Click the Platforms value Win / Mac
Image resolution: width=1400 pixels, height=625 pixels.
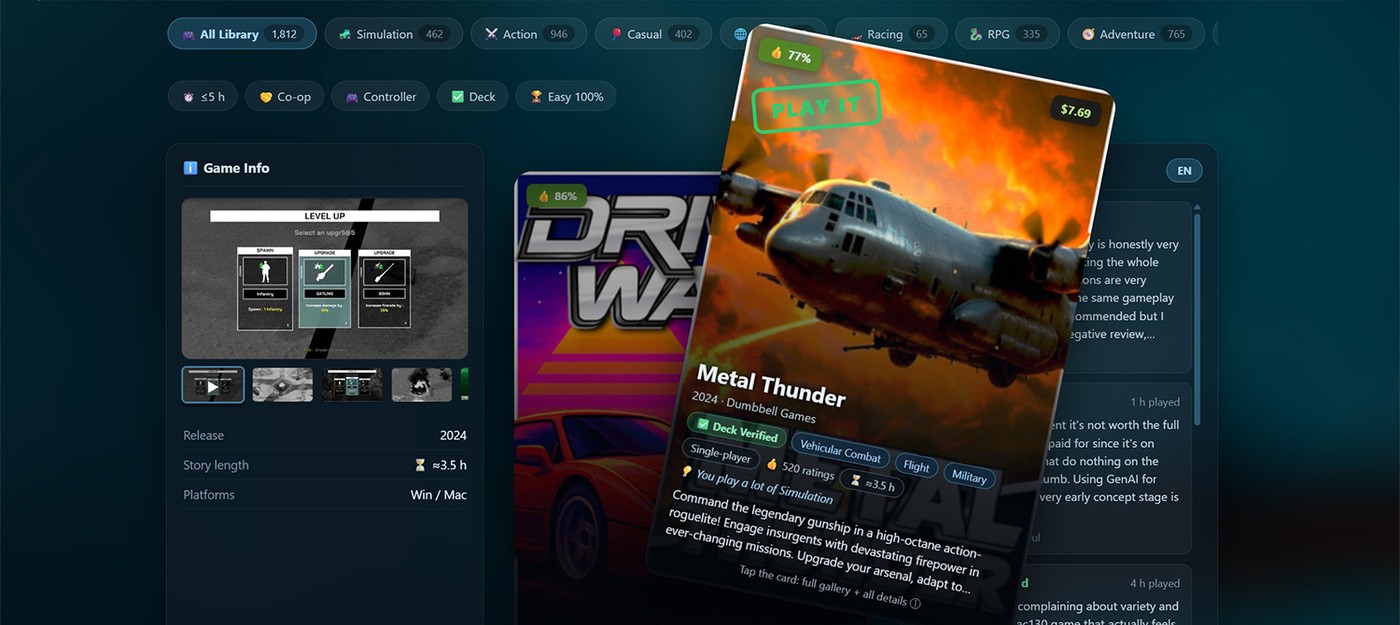click(x=438, y=495)
